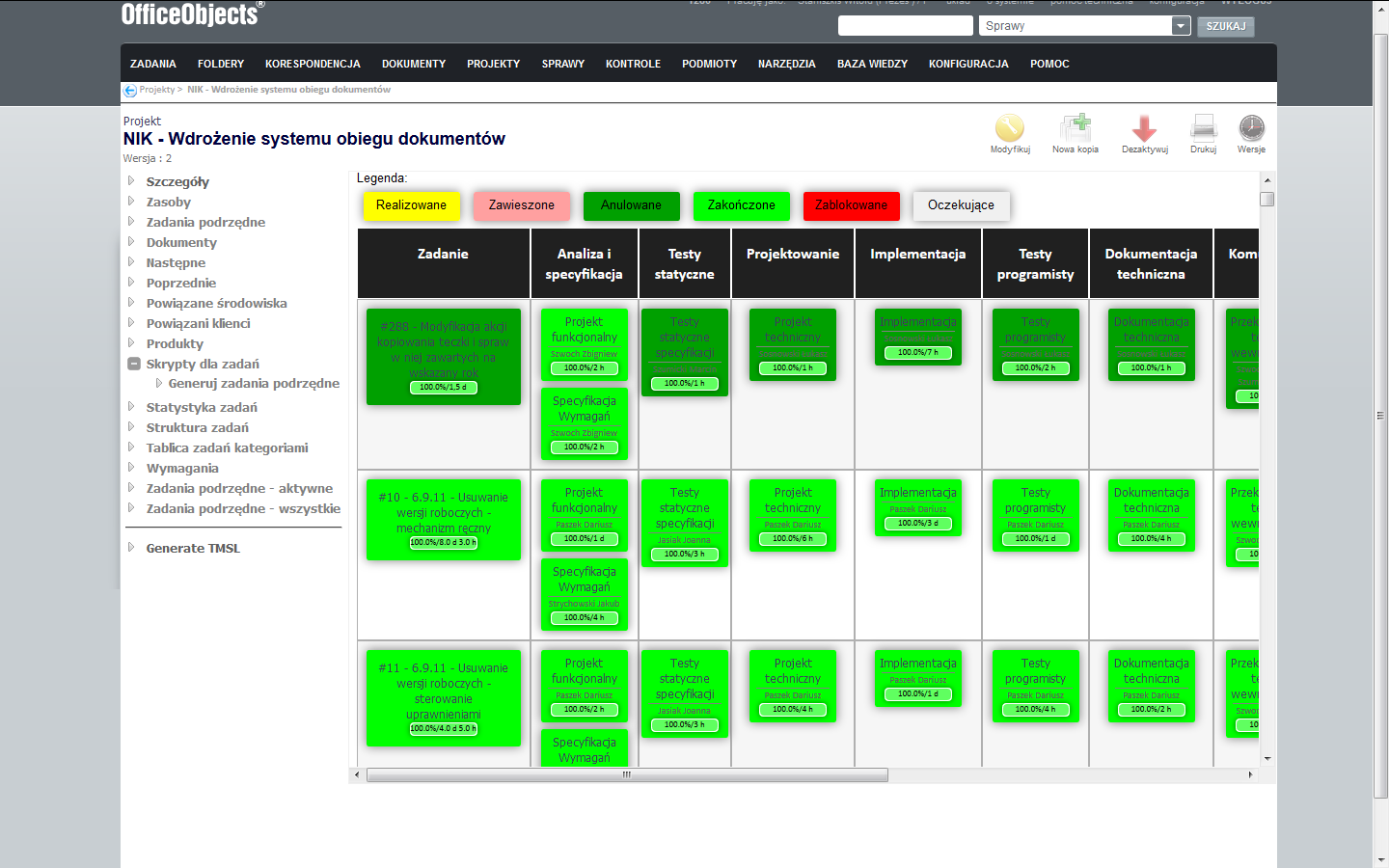
Task: Click the pink Zawieszone legend swatch
Action: tap(521, 205)
